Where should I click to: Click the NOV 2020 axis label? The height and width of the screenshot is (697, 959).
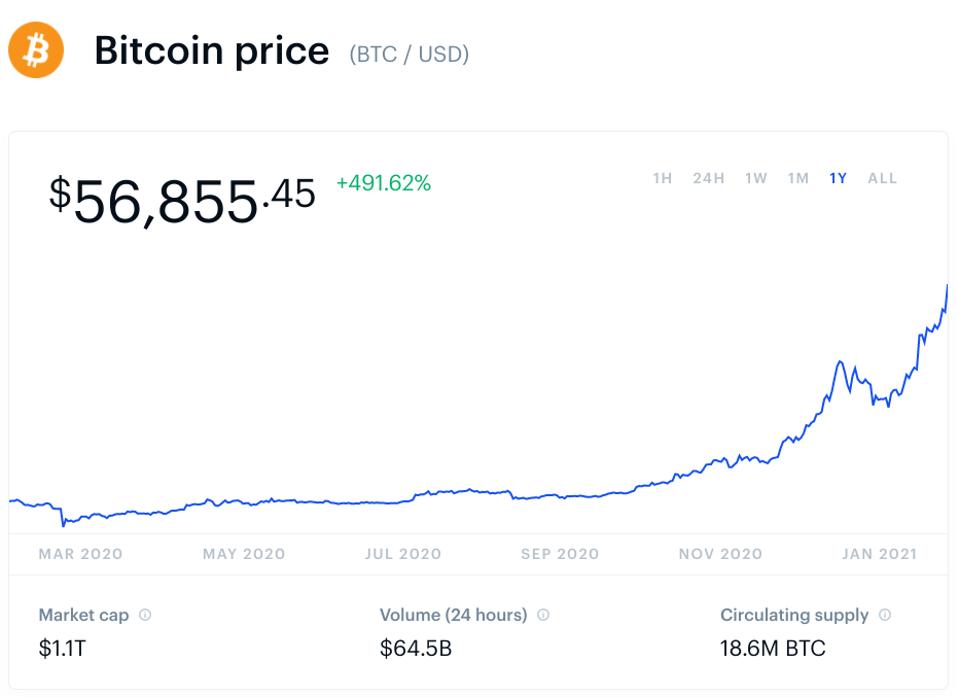[x=720, y=554]
